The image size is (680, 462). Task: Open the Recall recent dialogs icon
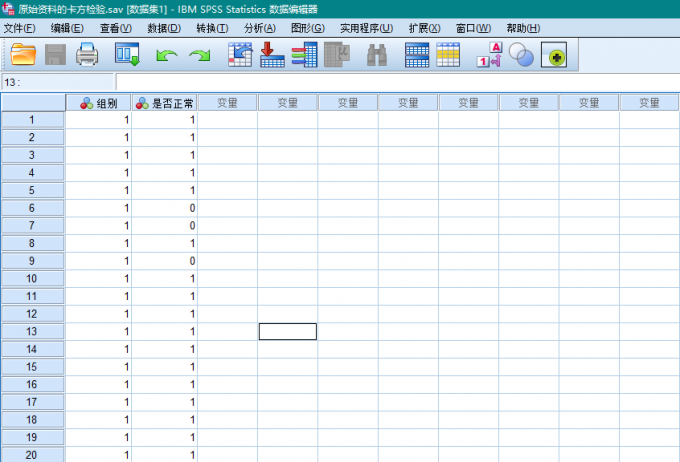127,55
